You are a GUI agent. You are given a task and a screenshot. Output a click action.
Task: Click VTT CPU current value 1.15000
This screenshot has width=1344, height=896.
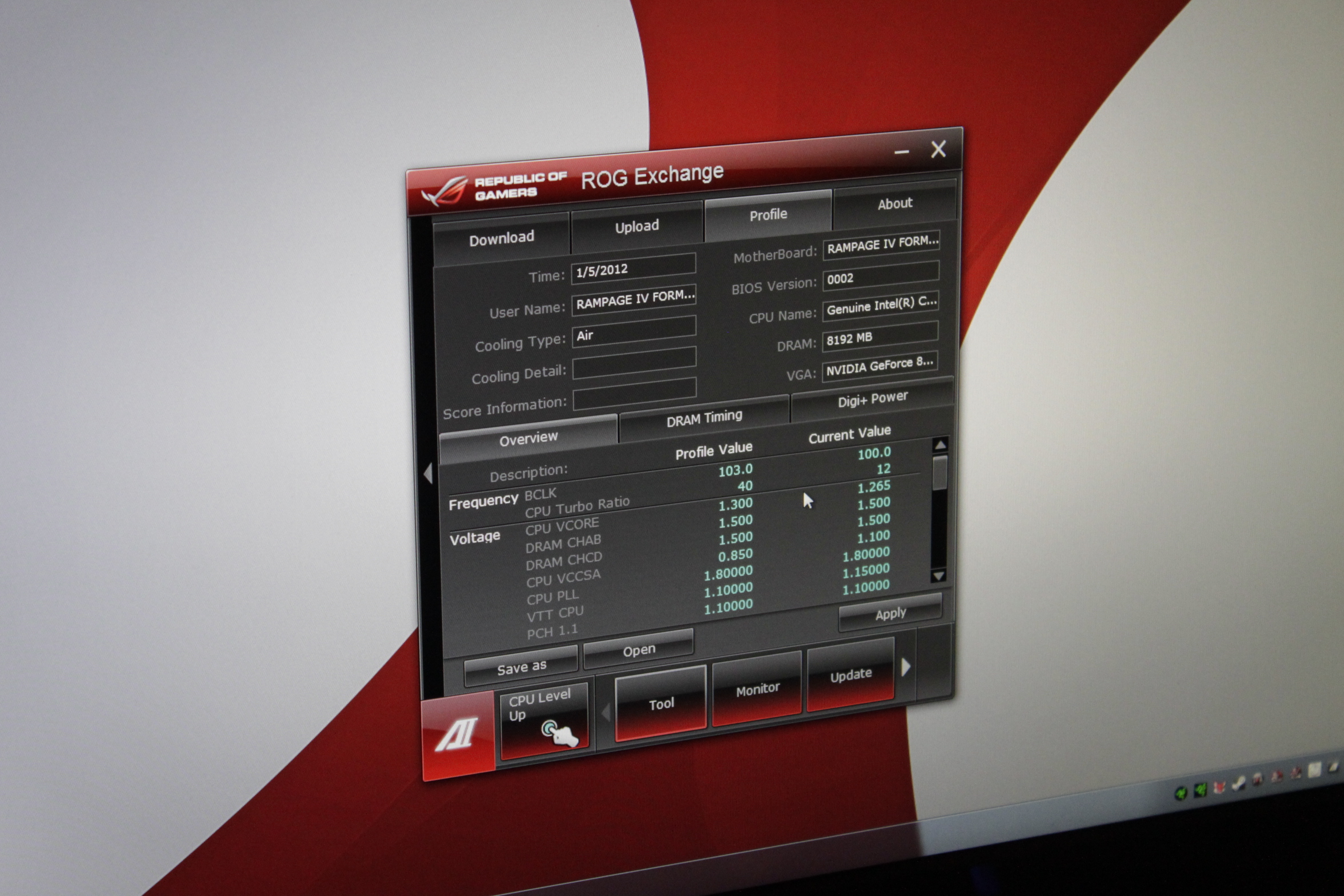point(866,570)
